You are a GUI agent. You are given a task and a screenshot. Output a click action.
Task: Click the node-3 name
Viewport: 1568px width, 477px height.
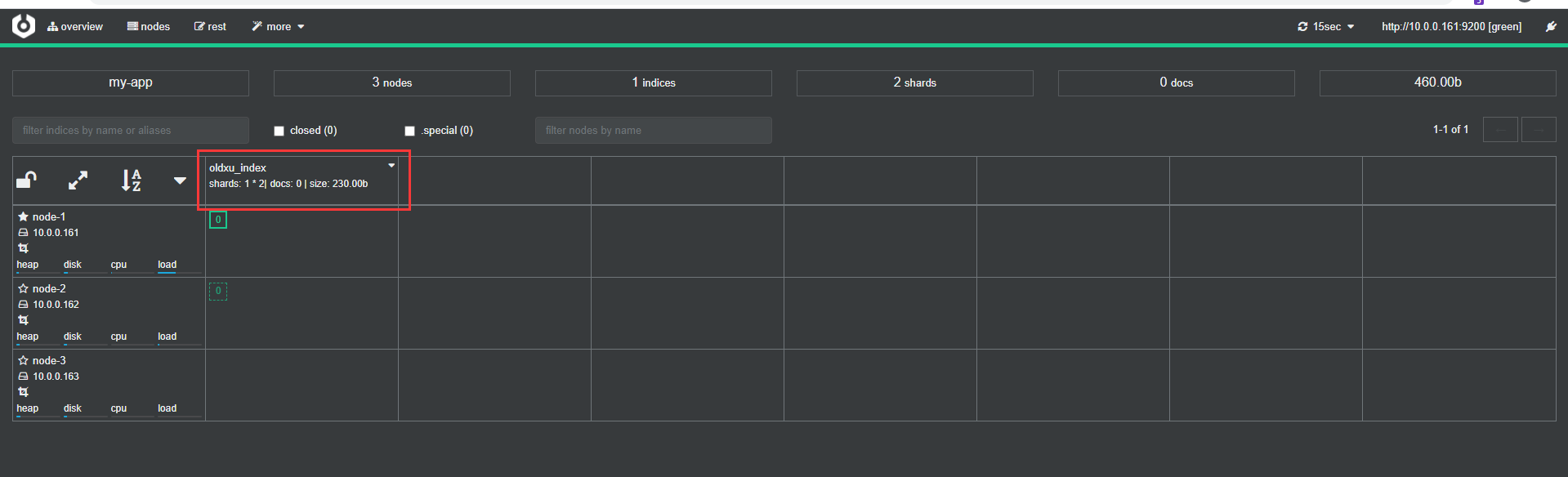pos(49,360)
